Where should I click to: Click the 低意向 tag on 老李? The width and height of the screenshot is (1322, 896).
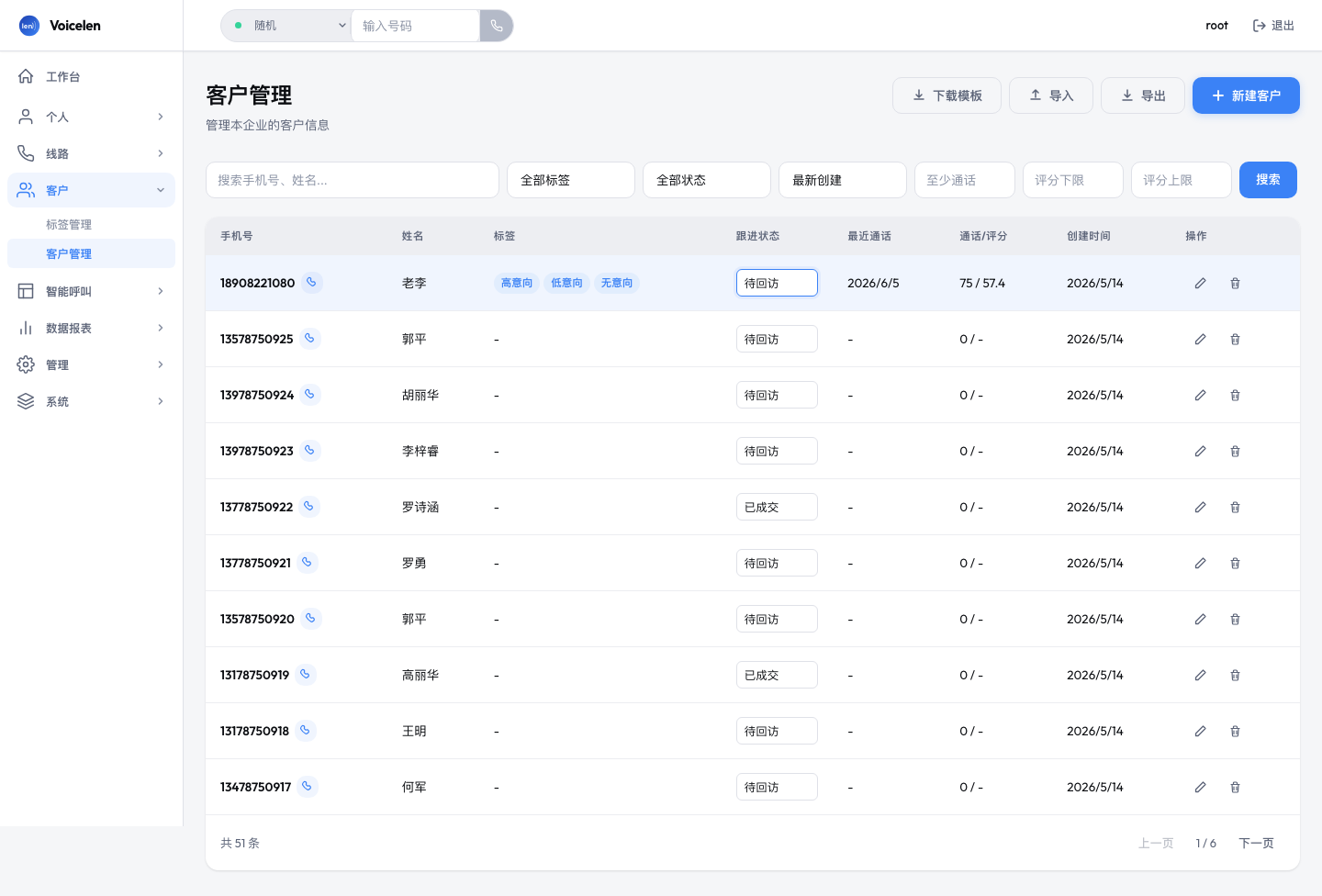(x=566, y=283)
